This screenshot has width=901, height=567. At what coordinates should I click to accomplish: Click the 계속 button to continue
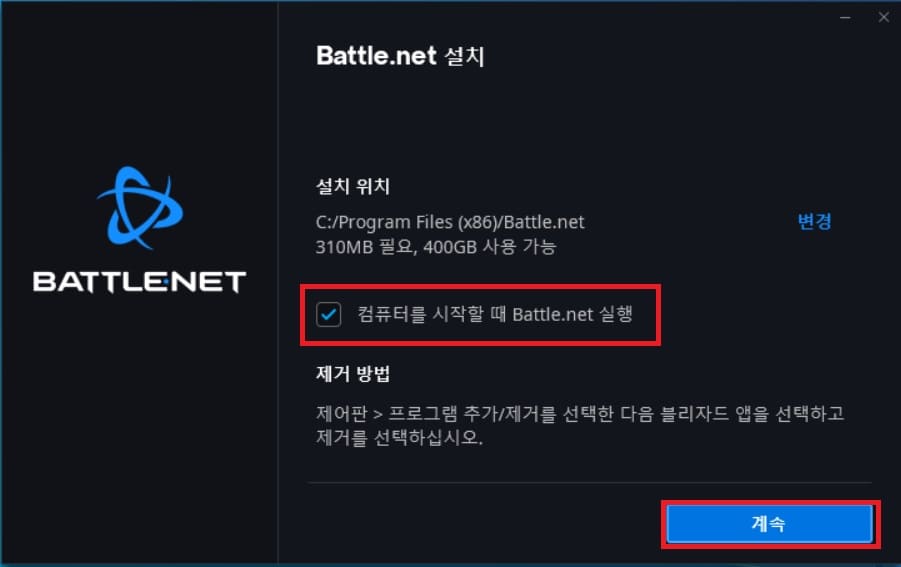[x=770, y=524]
